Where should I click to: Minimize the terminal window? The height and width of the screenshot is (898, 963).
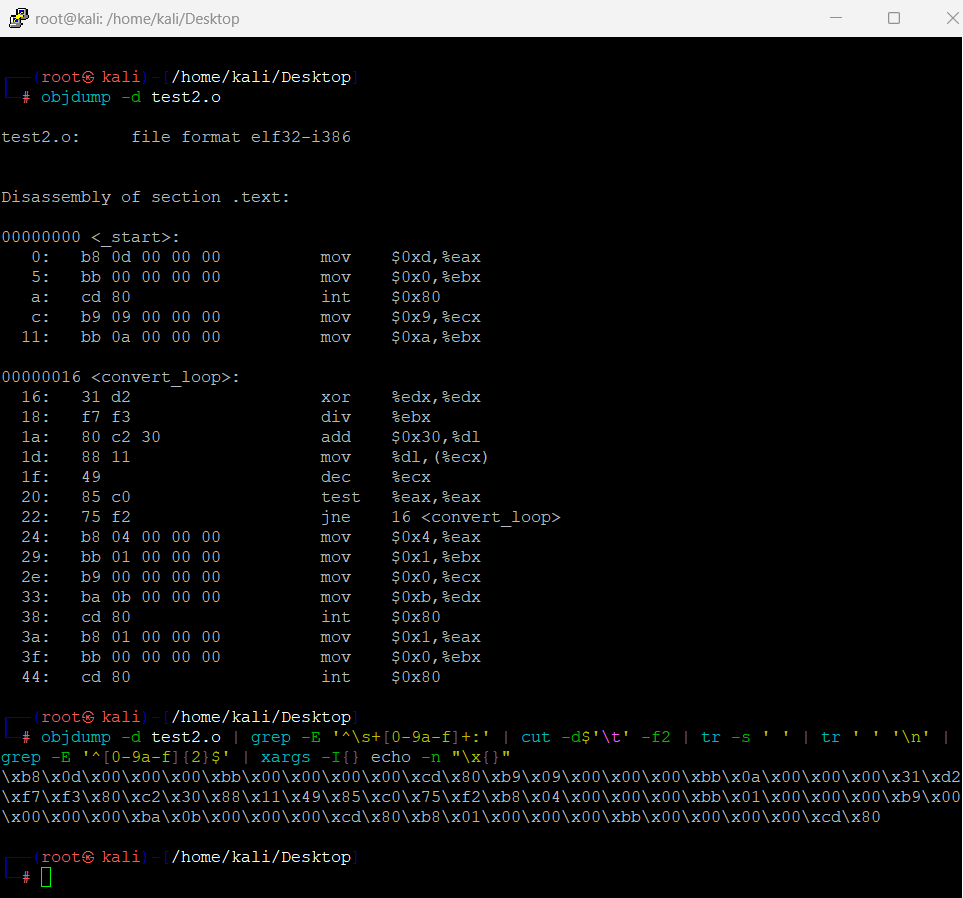pos(836,17)
